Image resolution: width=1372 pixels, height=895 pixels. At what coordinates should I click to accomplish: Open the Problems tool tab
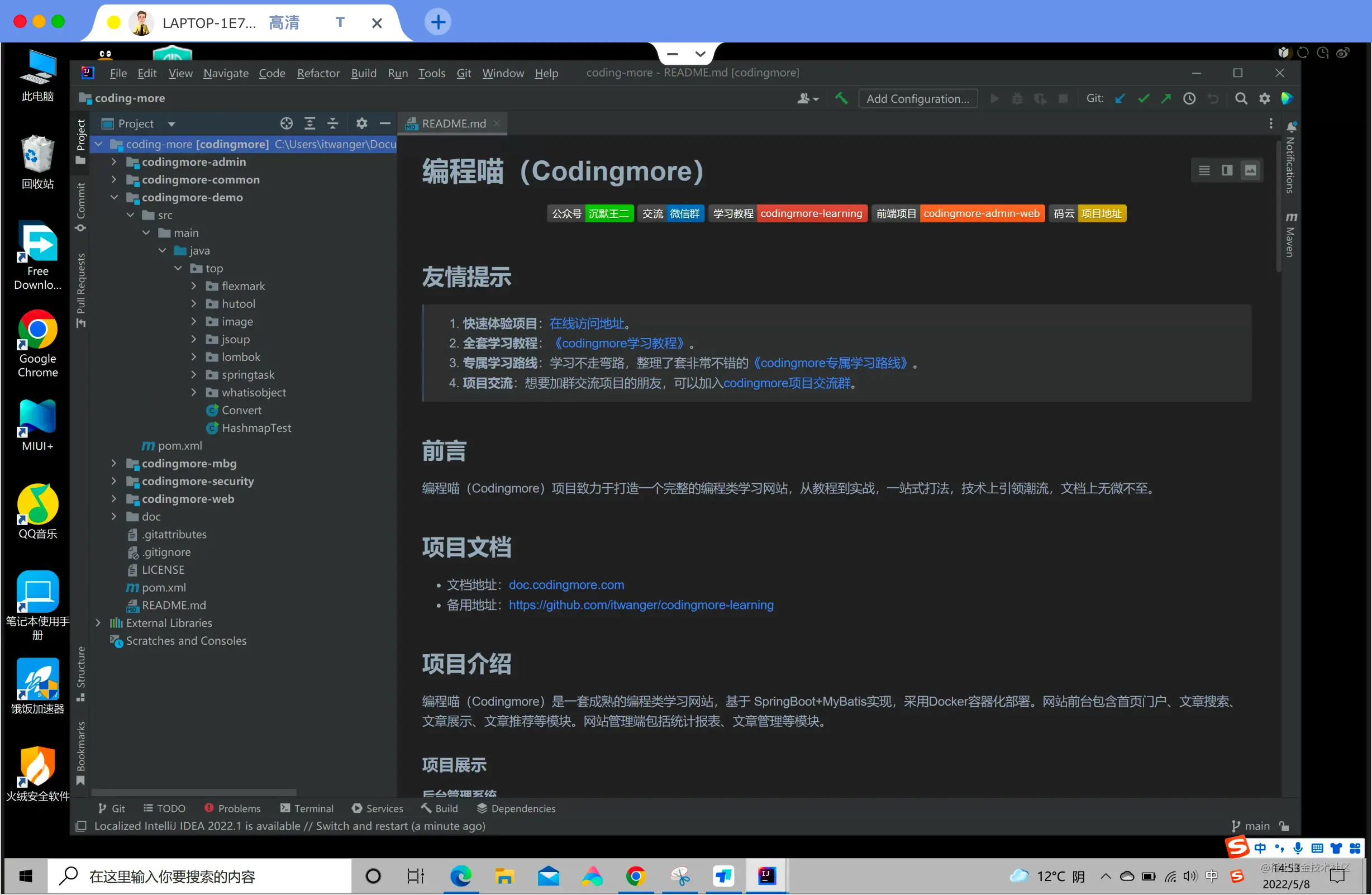(232, 808)
